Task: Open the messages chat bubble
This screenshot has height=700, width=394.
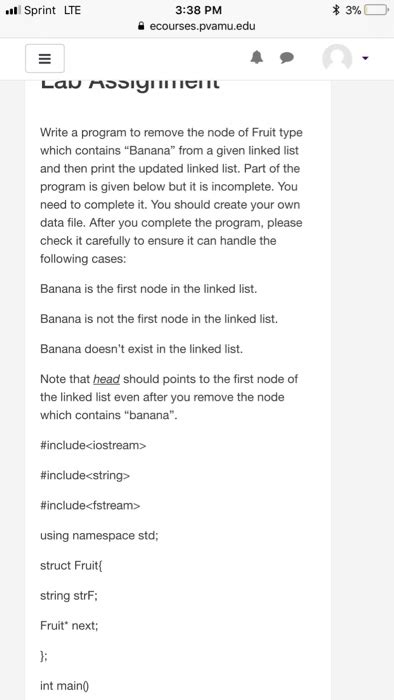Action: [x=287, y=58]
